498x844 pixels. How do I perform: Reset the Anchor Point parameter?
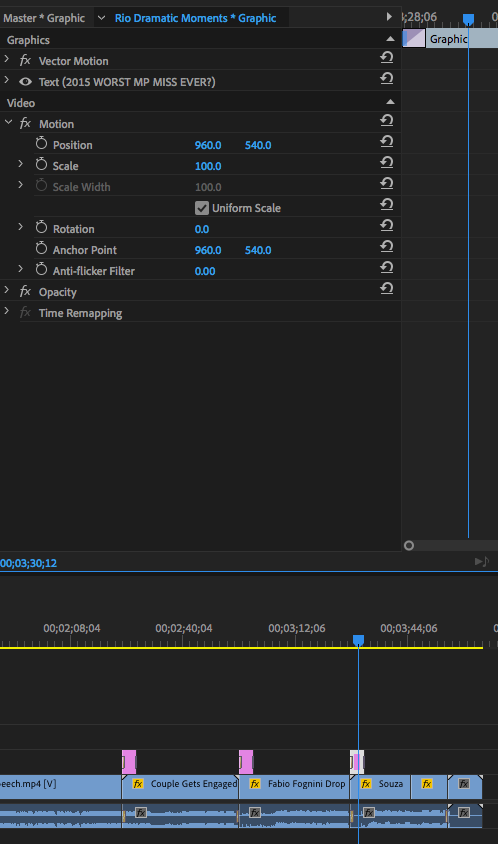point(387,247)
